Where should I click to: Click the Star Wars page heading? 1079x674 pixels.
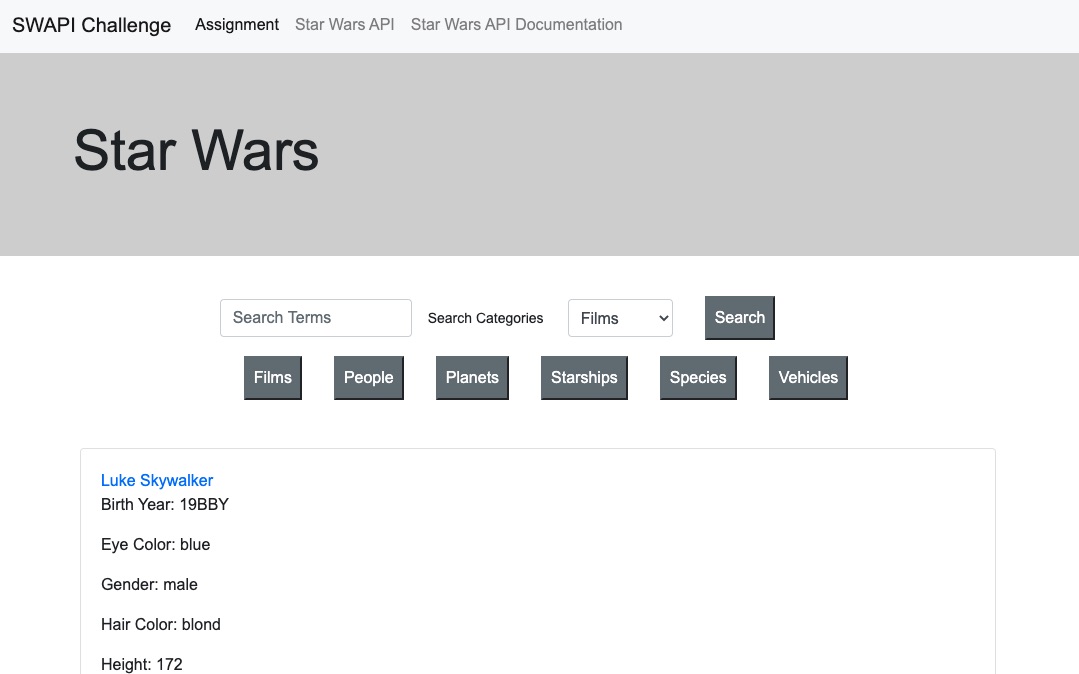tap(194, 151)
